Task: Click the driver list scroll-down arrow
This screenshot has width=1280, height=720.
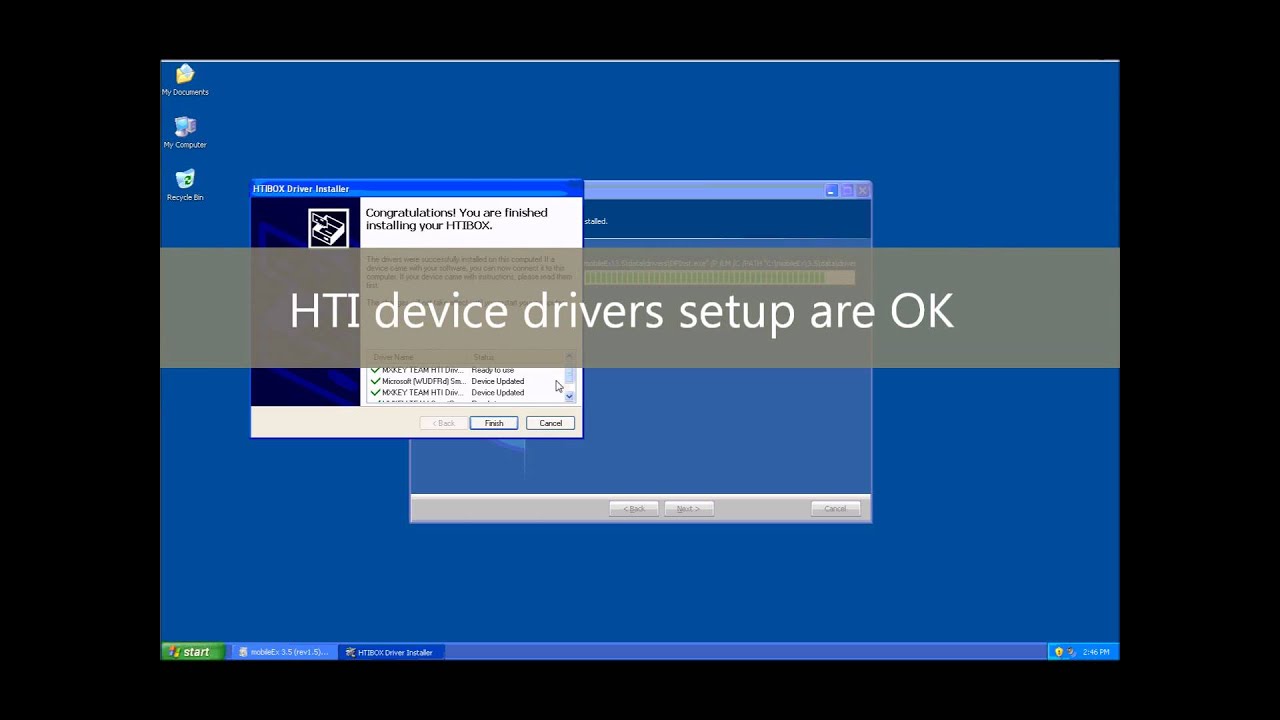Action: coord(569,396)
